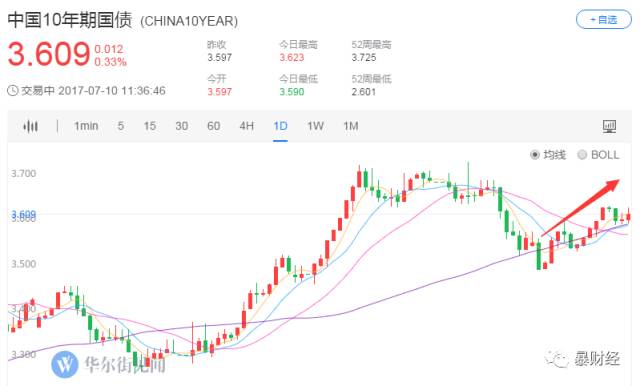This screenshot has height=386, width=640.
Task: Click the WeChat icon near 暴财经
Action: (556, 359)
